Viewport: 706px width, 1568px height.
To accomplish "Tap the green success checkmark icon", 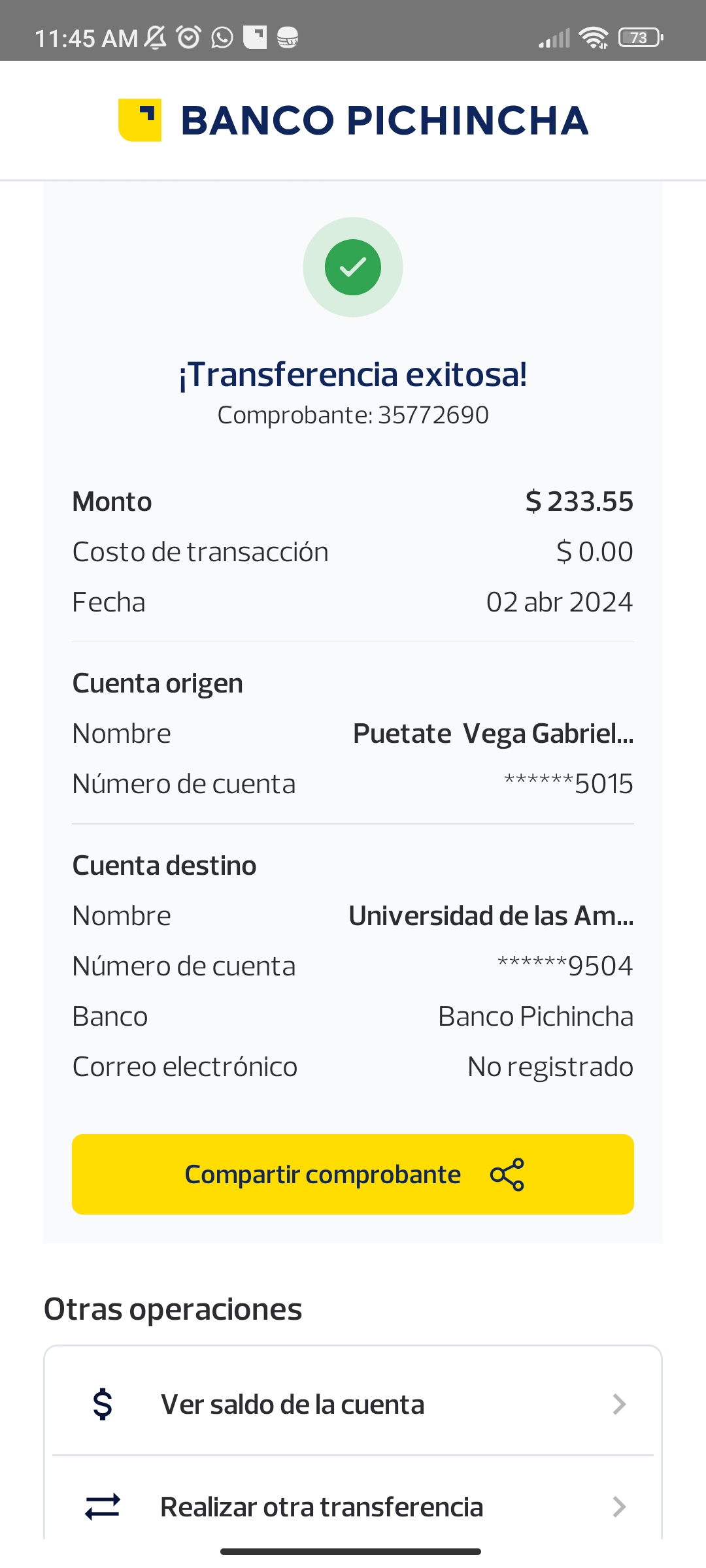I will pyautogui.click(x=353, y=267).
